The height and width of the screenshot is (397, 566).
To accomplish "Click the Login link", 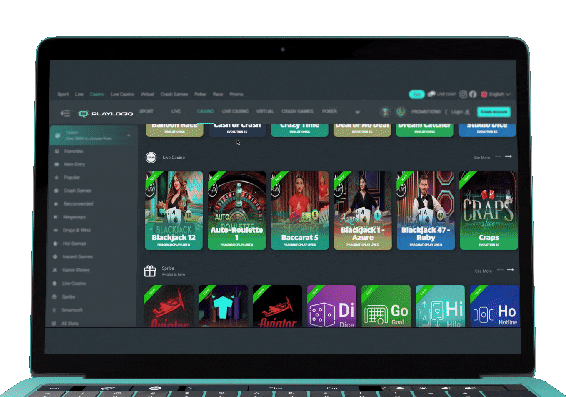I will pos(457,112).
